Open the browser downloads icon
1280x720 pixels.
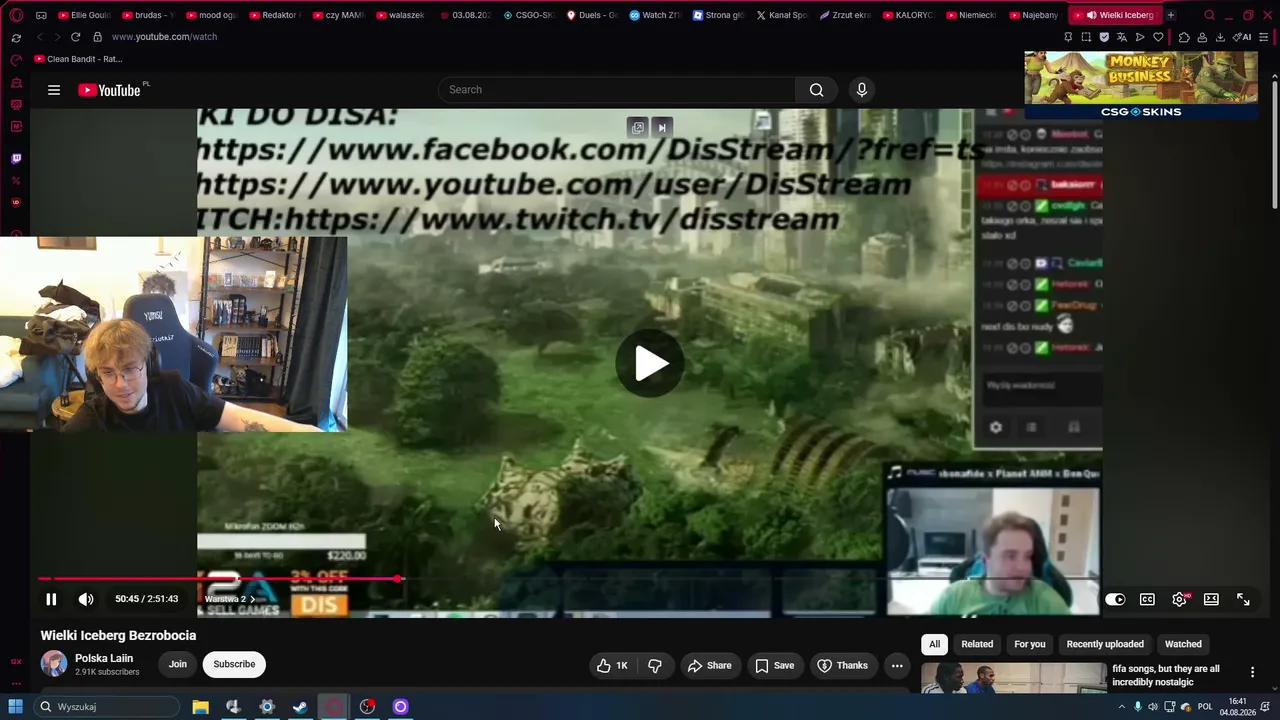pyautogui.click(x=1220, y=37)
